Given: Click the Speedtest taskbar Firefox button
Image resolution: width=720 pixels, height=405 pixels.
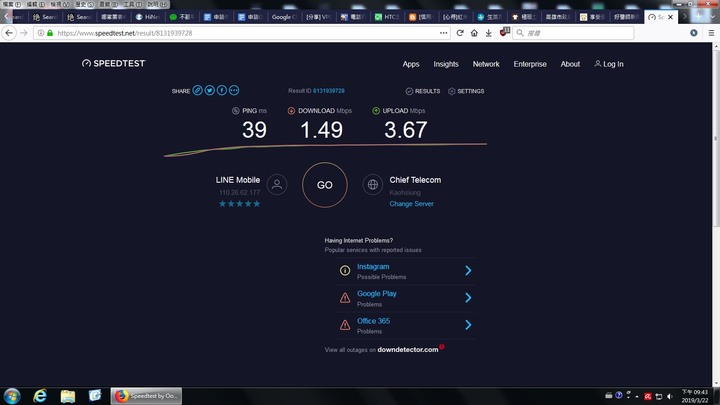Looking at the screenshot, I should (x=146, y=396).
